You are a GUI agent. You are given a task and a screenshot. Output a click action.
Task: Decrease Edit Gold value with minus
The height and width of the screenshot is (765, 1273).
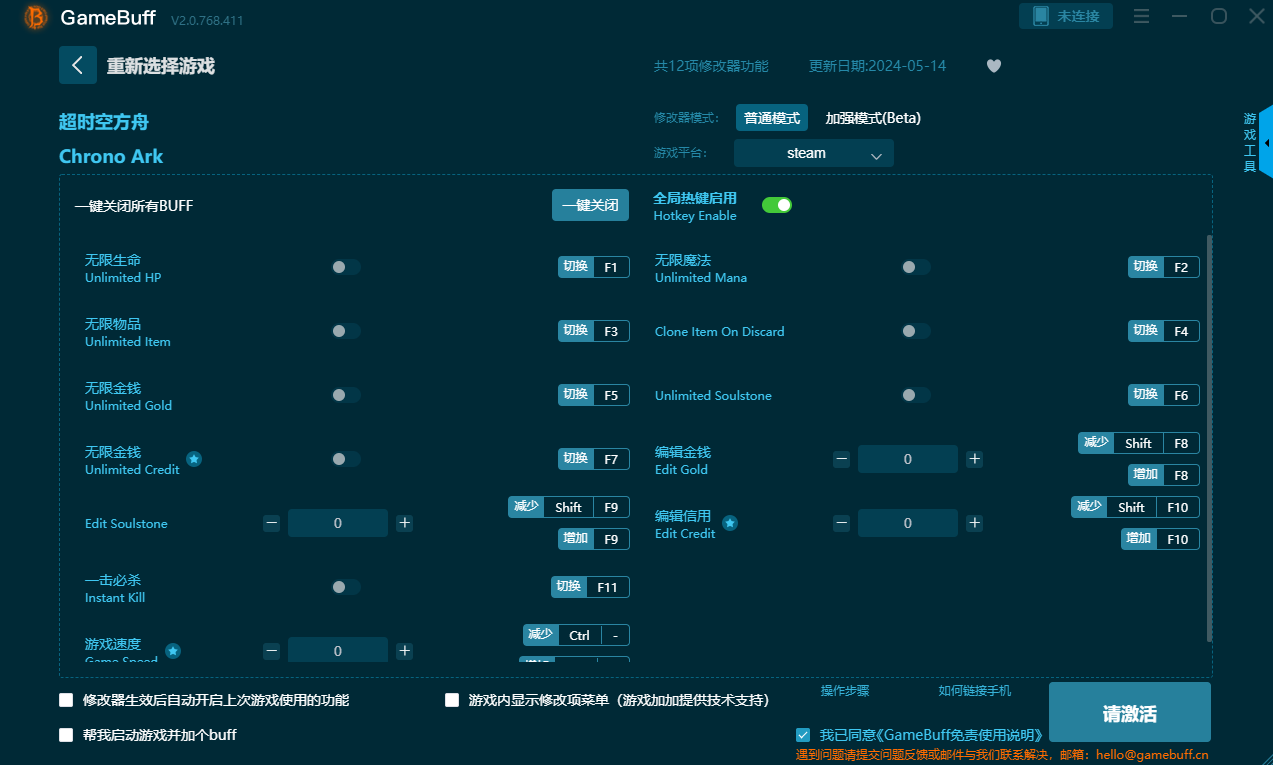click(x=842, y=459)
